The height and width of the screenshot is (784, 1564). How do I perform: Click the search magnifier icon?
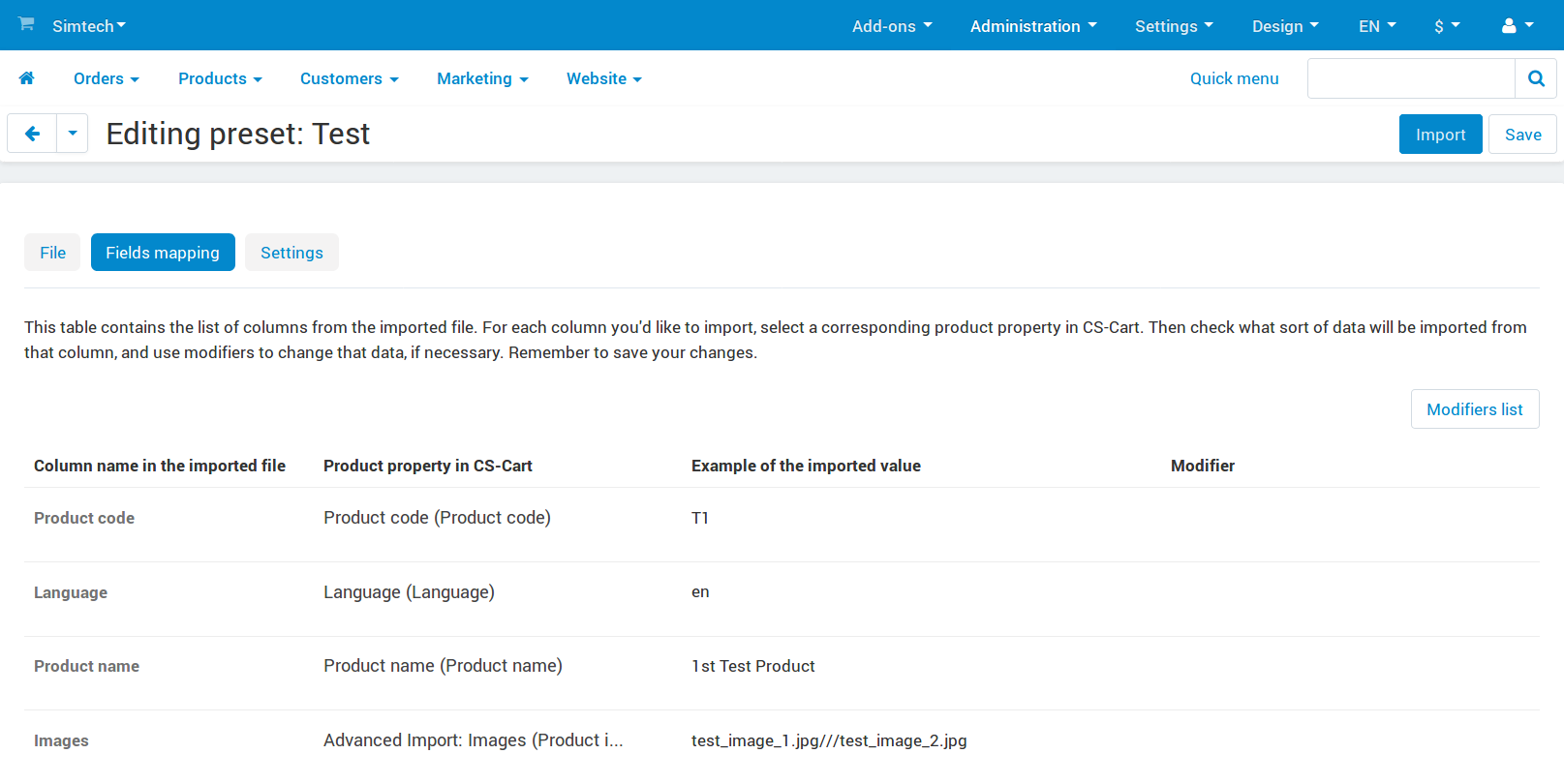coord(1536,78)
